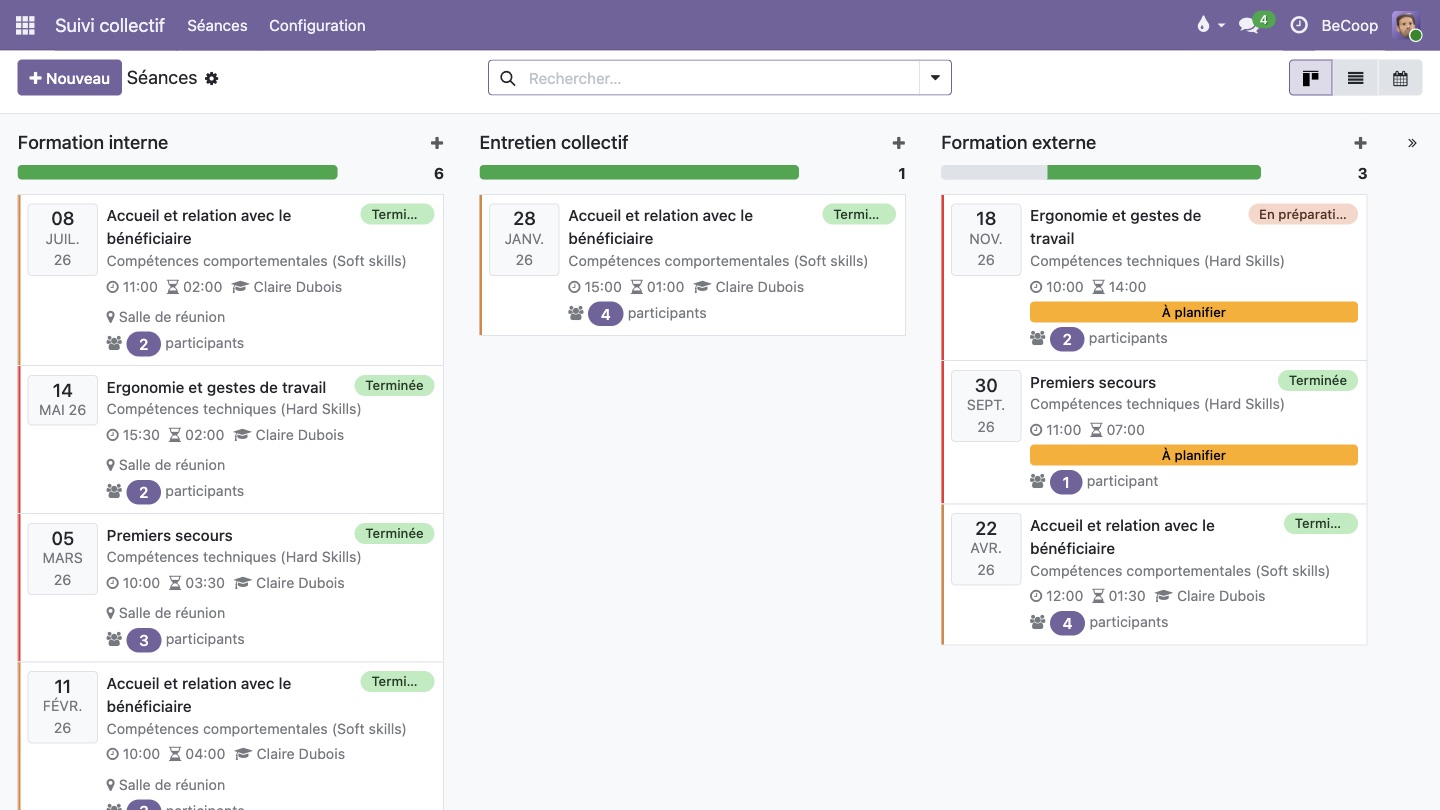Click the magnifier icon in the search bar
The image size is (1440, 810).
tap(508, 78)
